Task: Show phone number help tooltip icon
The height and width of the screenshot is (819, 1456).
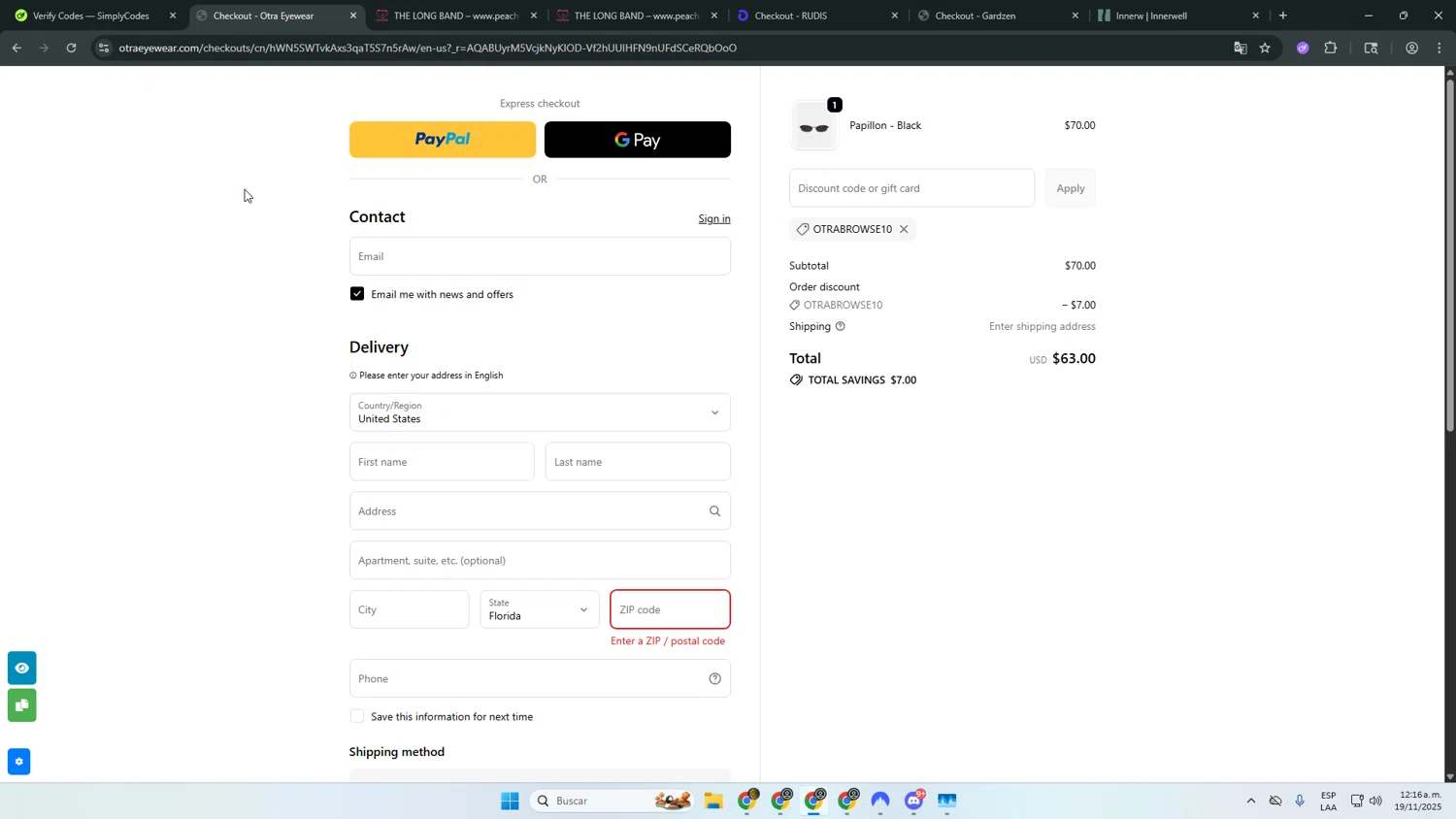Action: coord(715,679)
